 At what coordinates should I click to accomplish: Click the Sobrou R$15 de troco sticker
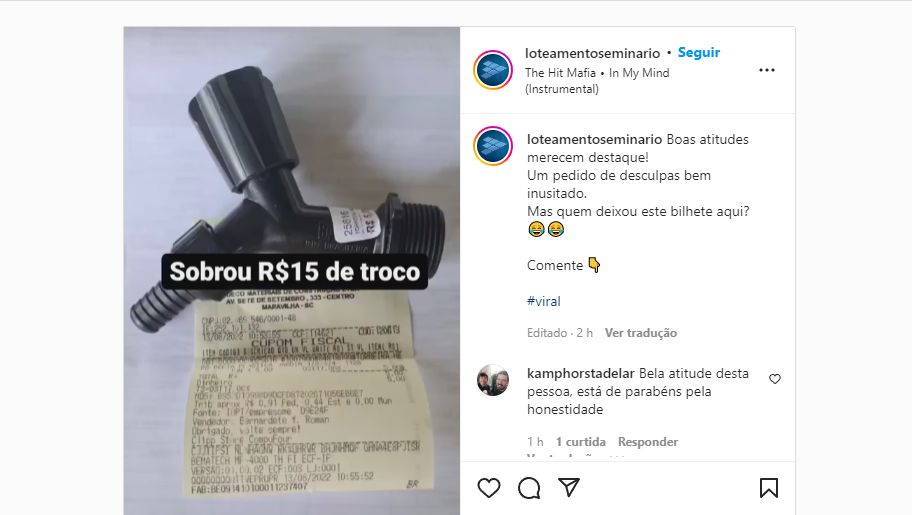point(294,272)
